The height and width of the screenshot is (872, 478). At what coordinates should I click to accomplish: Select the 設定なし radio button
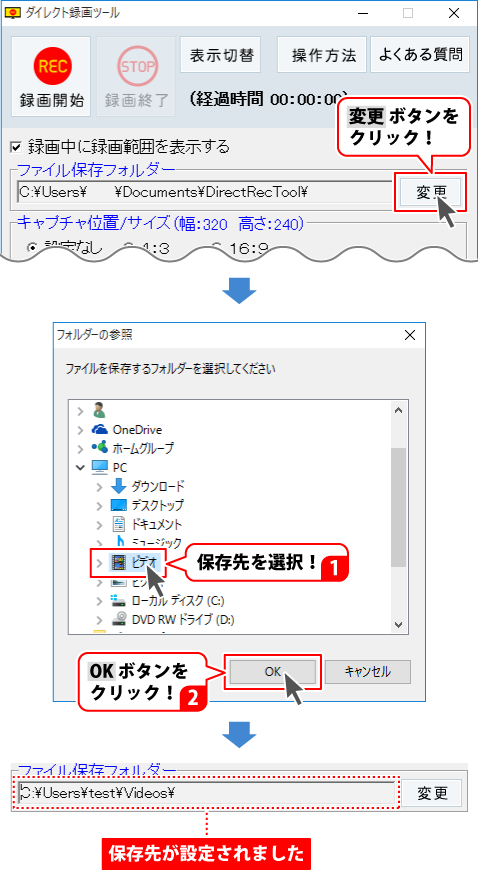tap(32, 248)
